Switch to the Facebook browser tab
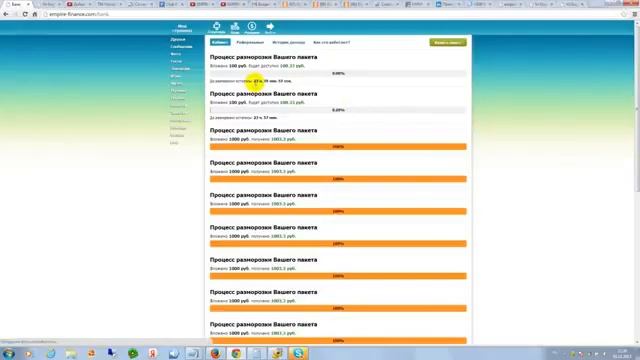Image resolution: width=640 pixels, height=360 pixels. [172, 4]
